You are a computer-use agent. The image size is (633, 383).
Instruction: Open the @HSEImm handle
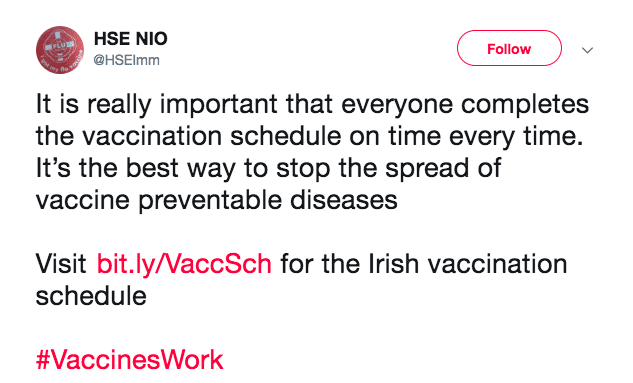pos(126,60)
